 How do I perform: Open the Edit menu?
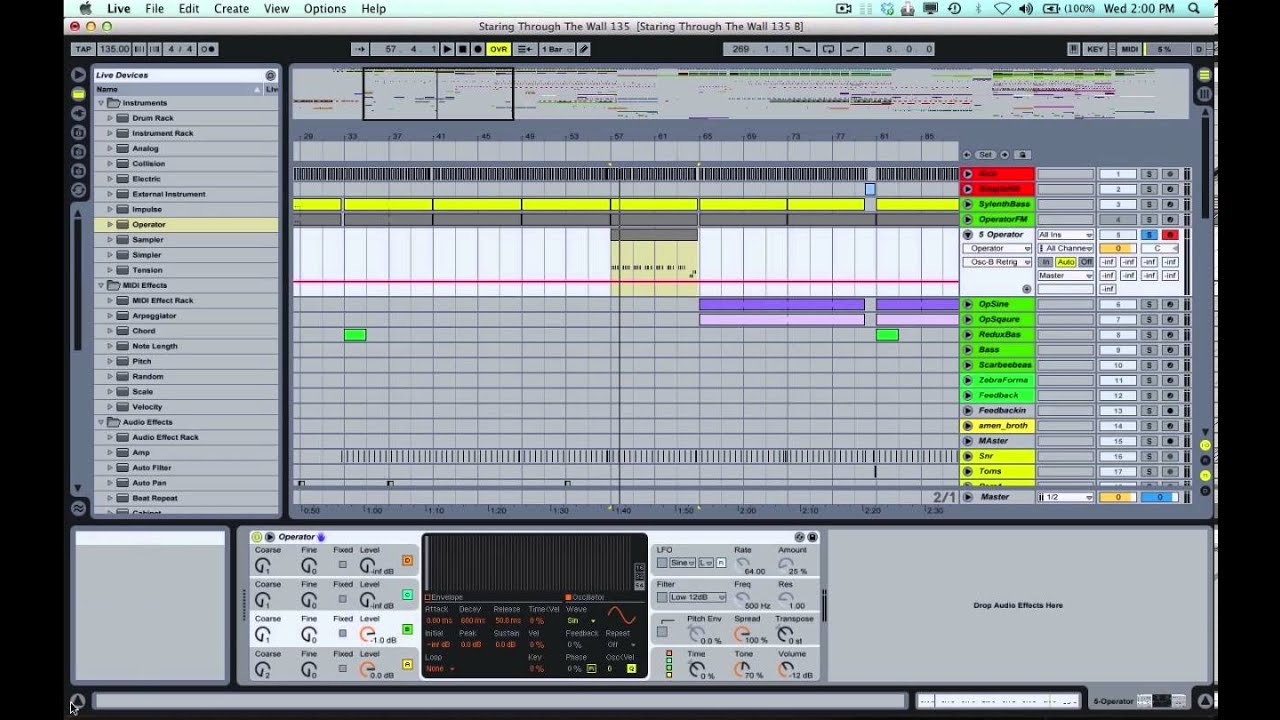[x=189, y=9]
